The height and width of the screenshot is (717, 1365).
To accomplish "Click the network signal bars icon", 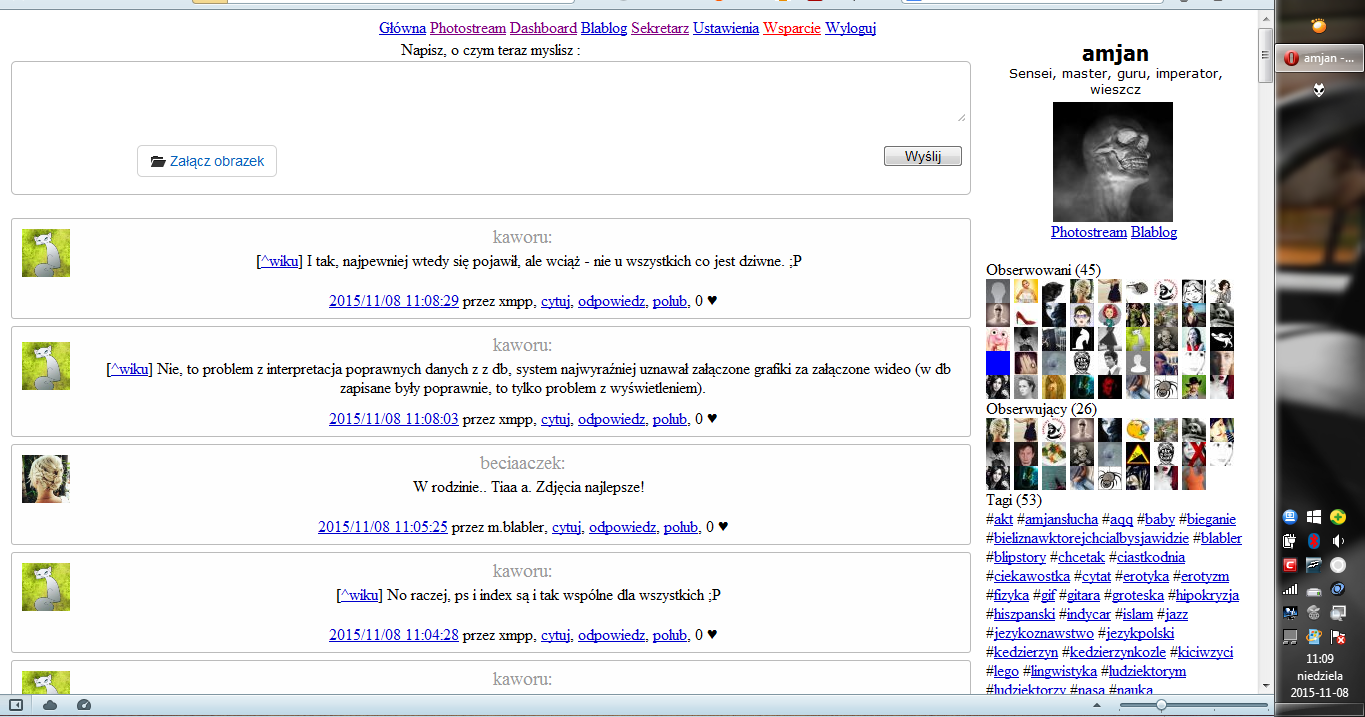I will point(1290,589).
